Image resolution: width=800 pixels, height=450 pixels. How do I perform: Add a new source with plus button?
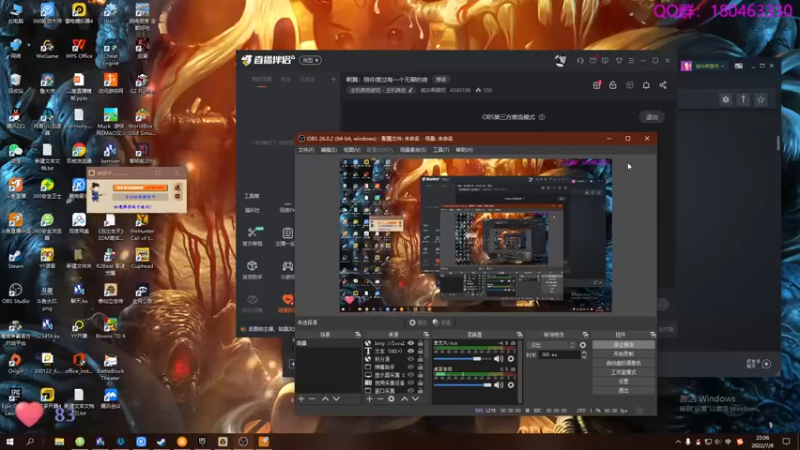click(369, 398)
